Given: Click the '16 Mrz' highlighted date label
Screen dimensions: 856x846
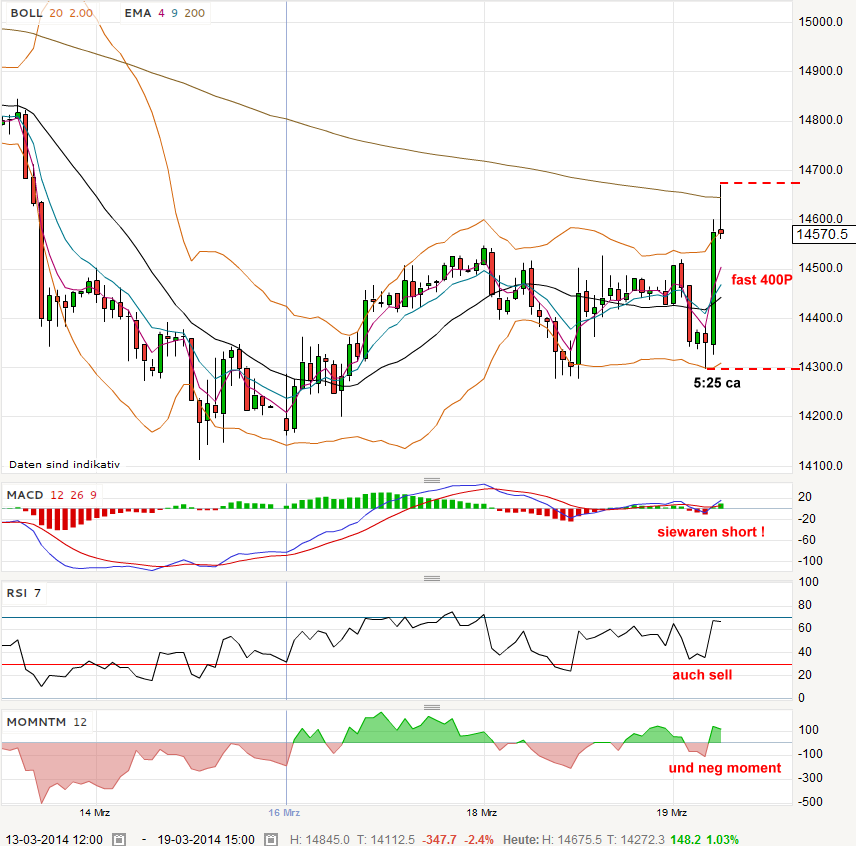Looking at the screenshot, I should click(284, 813).
